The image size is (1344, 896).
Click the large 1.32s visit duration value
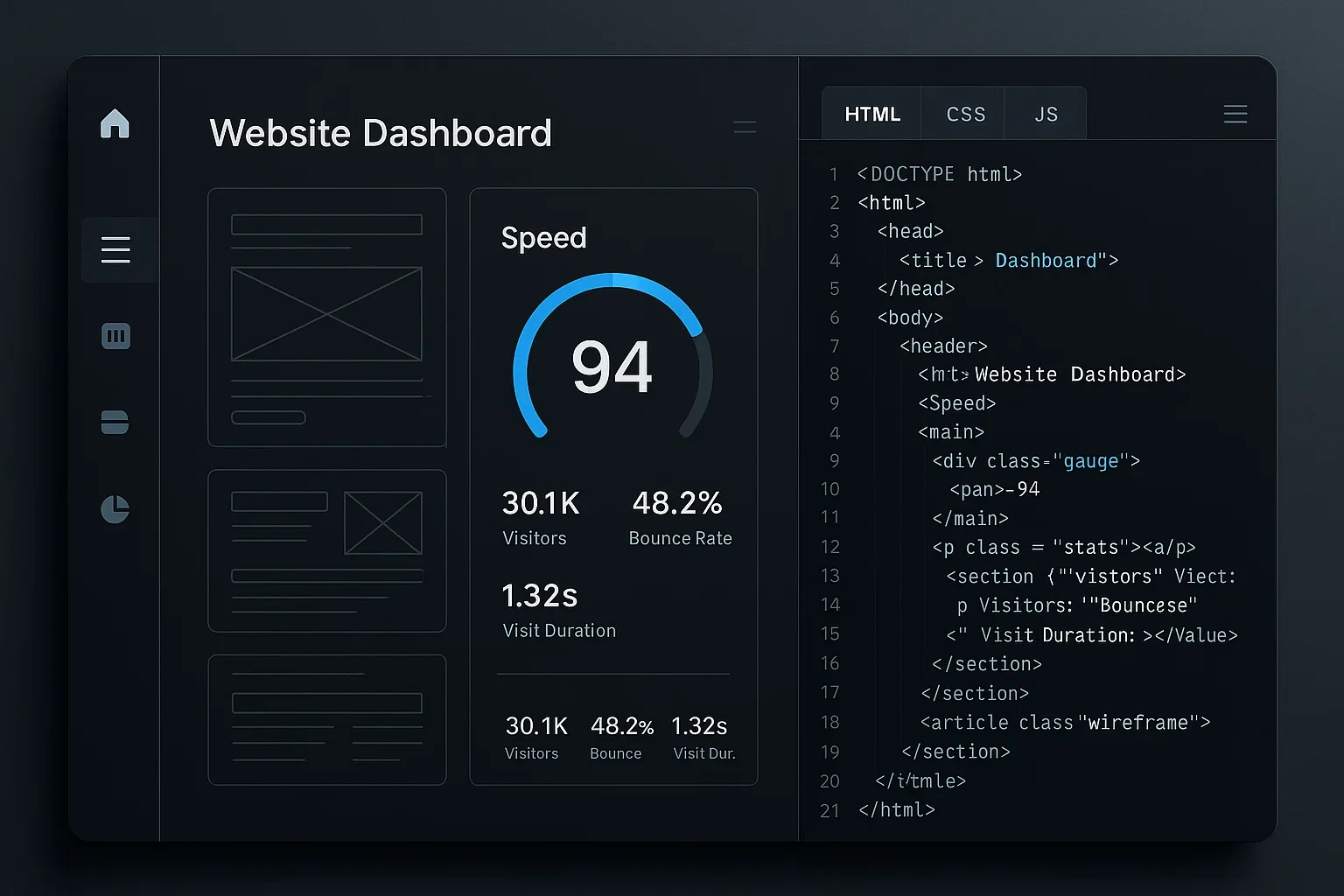tap(540, 596)
